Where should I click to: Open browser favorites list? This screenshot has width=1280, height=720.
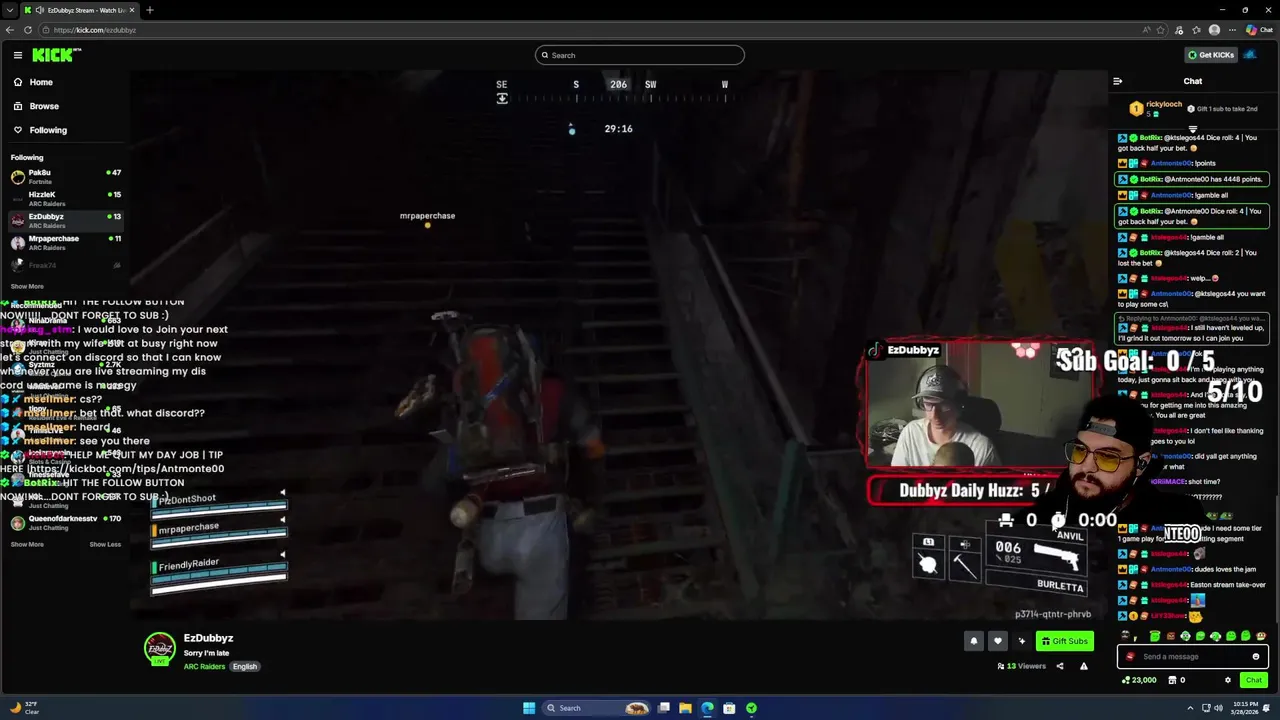point(1197,30)
